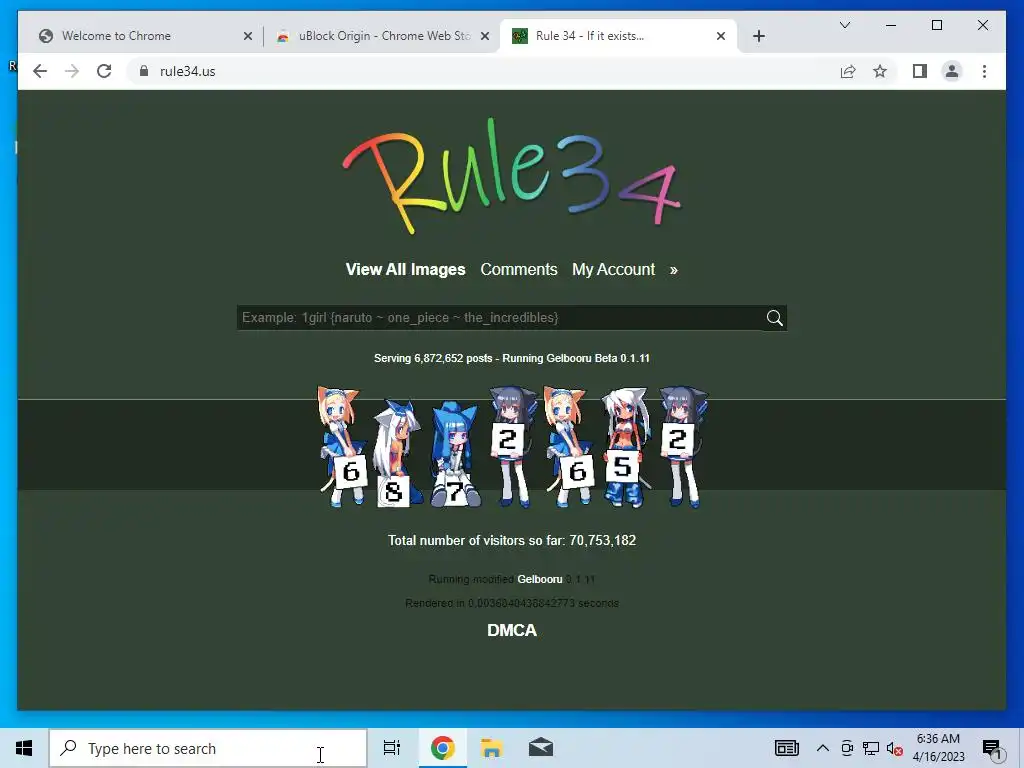The width and height of the screenshot is (1024, 768).
Task: Open the Chrome profile avatar
Action: point(952,71)
